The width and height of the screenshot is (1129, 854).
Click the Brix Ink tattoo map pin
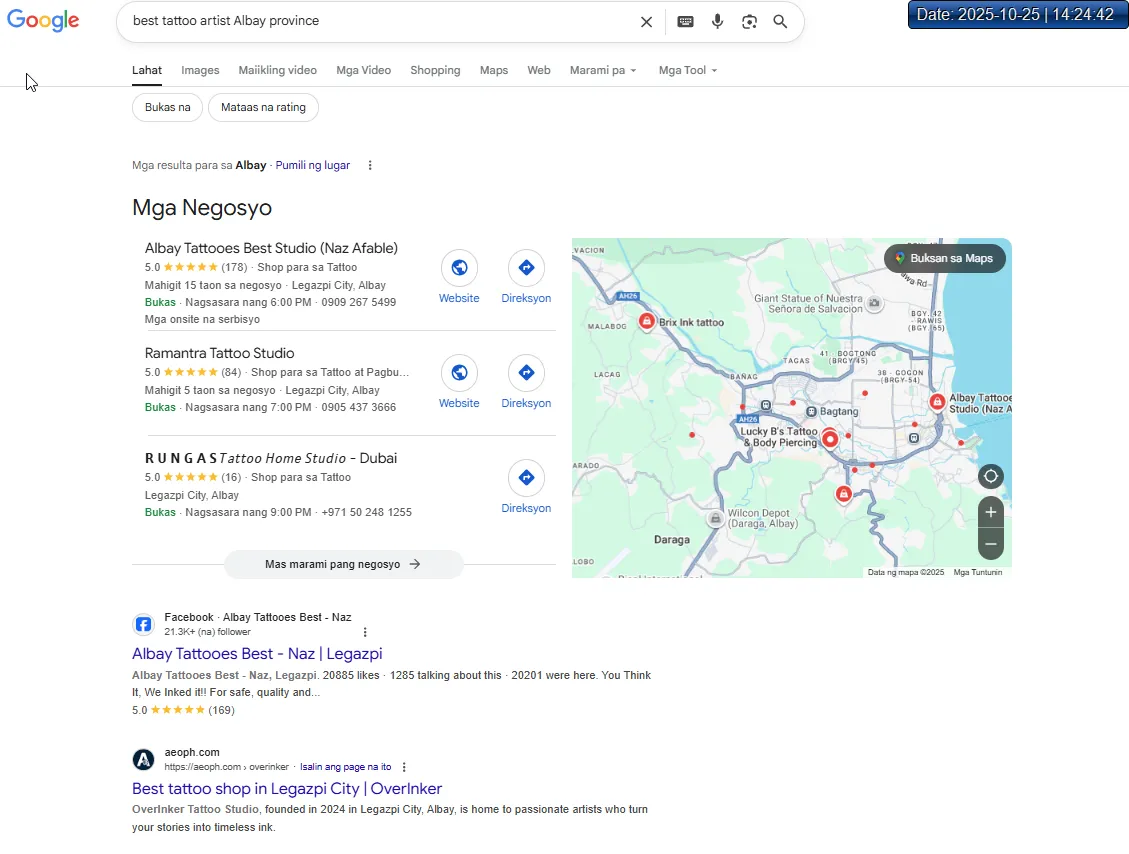click(x=647, y=321)
